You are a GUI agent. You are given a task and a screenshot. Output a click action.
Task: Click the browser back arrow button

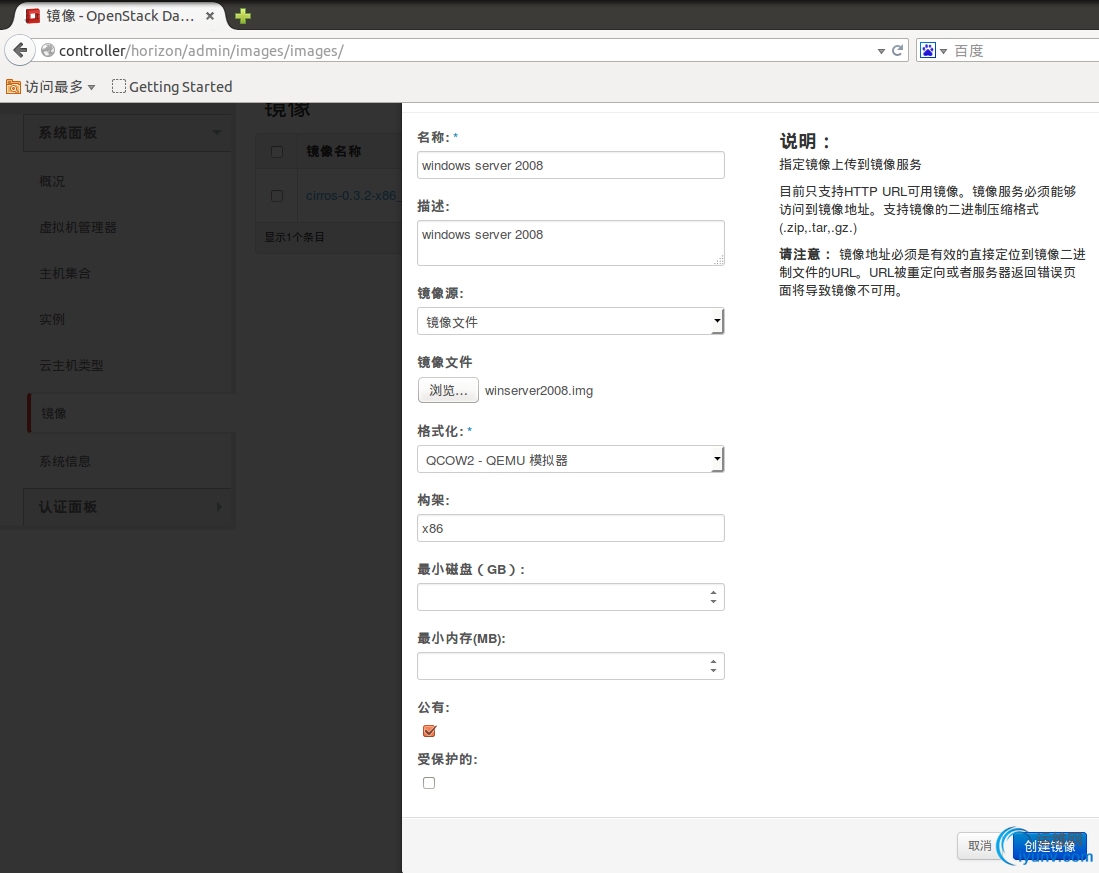tap(20, 50)
